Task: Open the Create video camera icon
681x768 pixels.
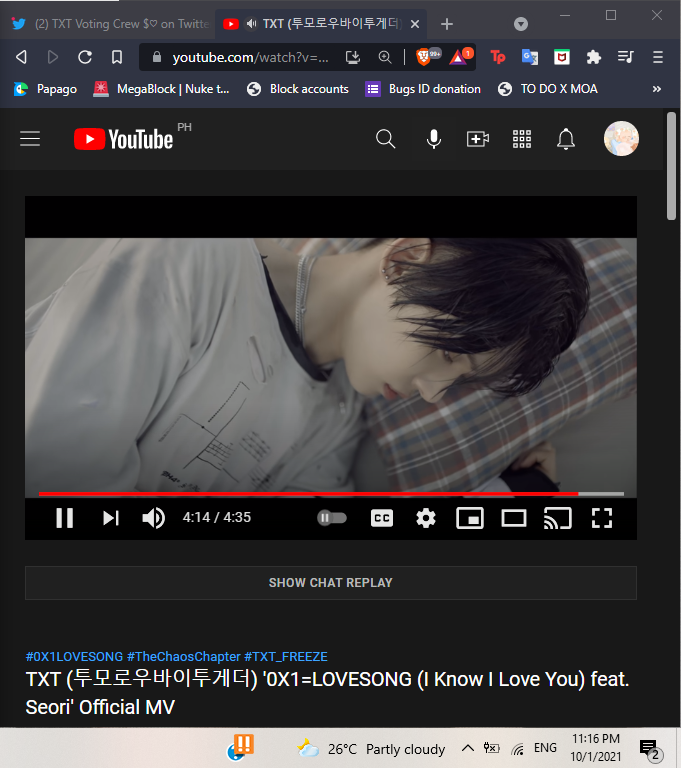Action: tap(478, 139)
